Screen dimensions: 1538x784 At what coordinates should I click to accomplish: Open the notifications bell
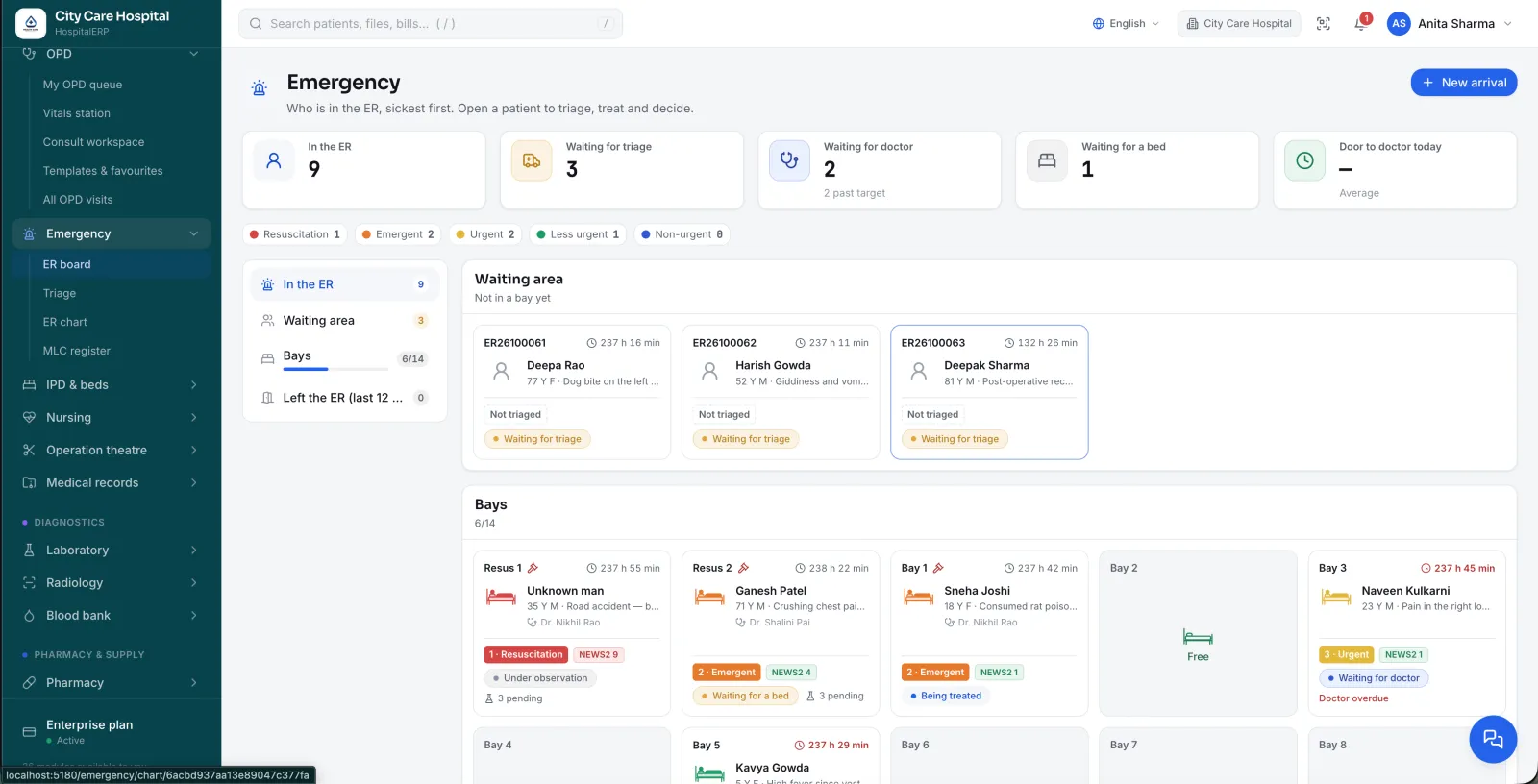coord(1361,24)
